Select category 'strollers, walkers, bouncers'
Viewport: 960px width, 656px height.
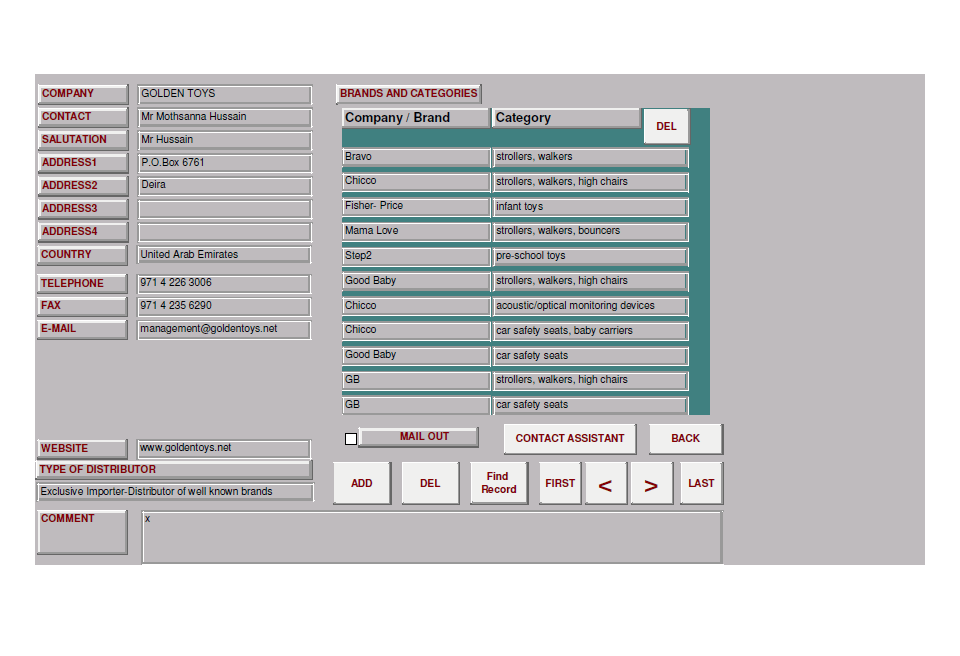point(591,232)
